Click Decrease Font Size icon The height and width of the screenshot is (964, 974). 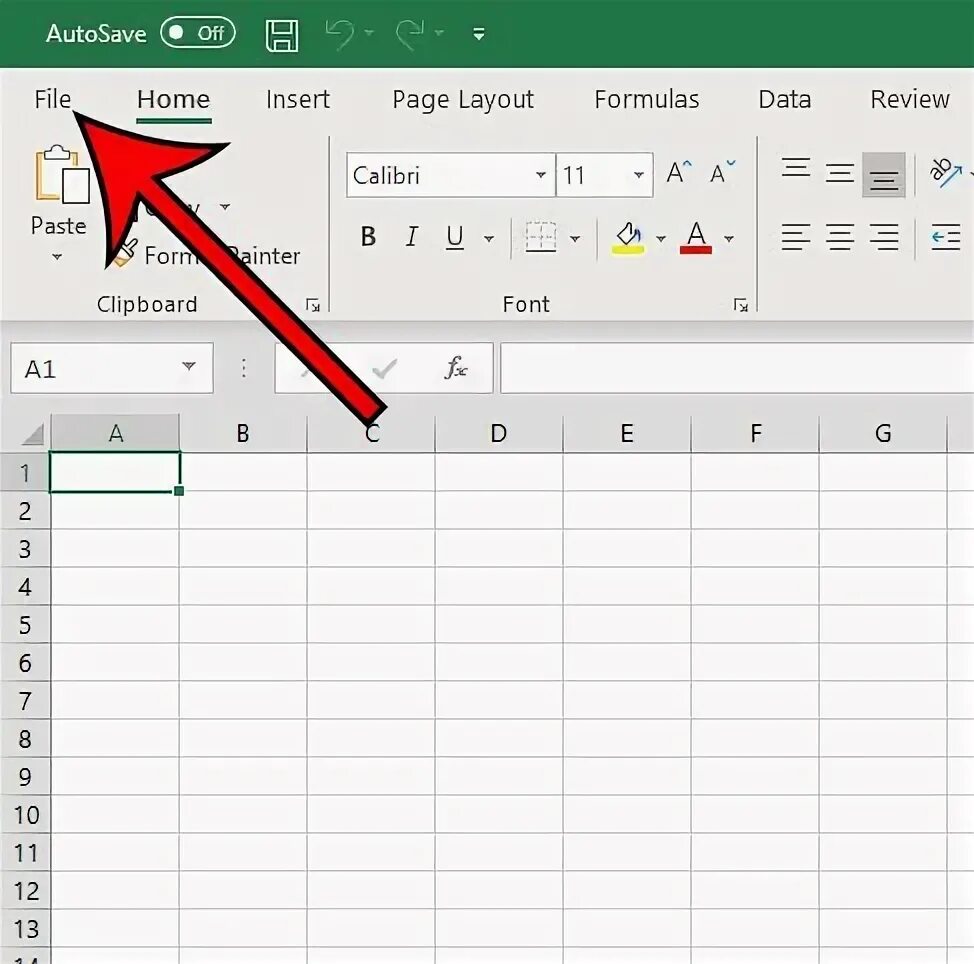[x=722, y=172]
